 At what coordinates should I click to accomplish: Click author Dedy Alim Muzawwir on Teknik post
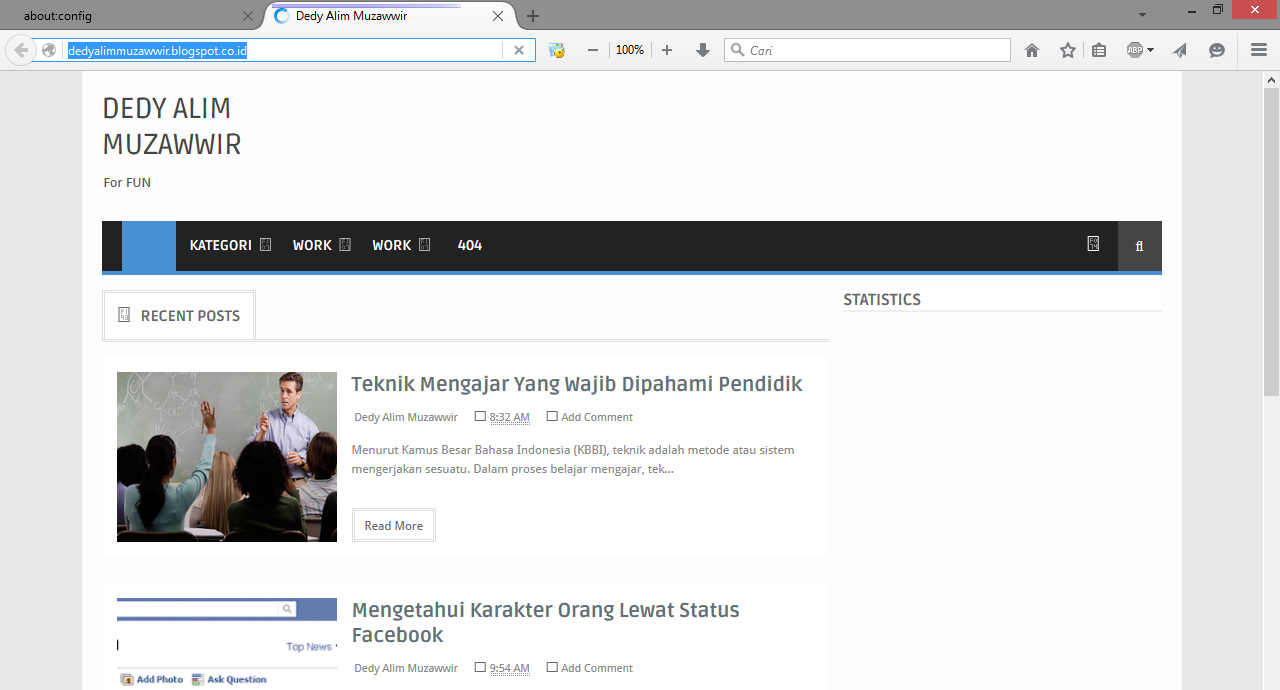click(x=406, y=417)
